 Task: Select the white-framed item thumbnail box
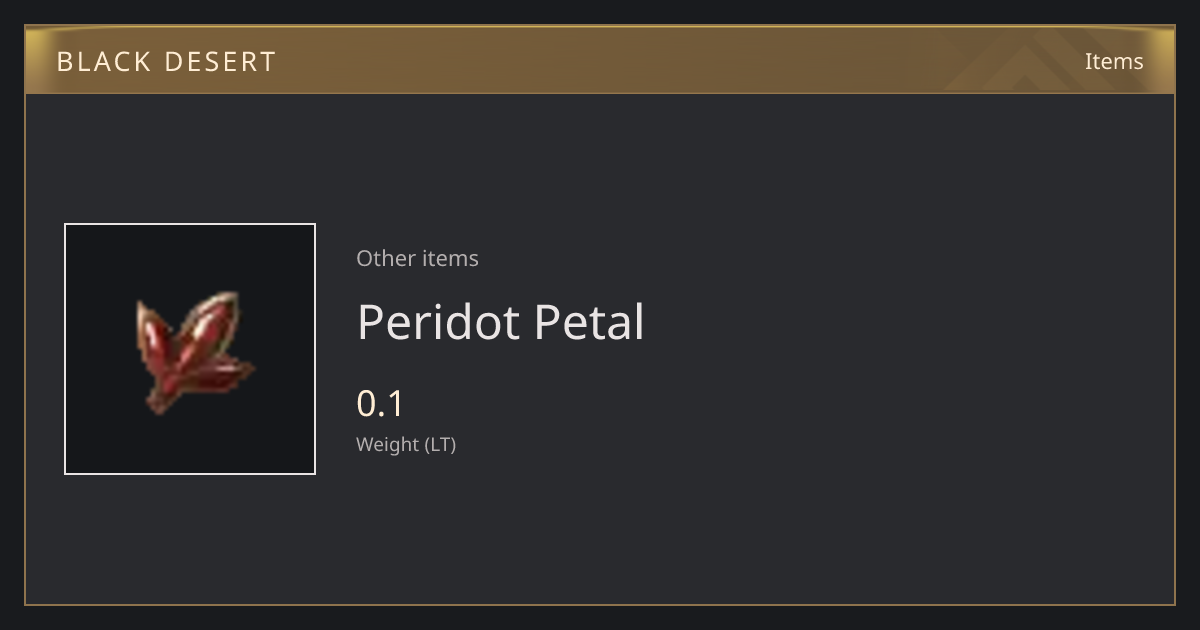[x=190, y=349]
